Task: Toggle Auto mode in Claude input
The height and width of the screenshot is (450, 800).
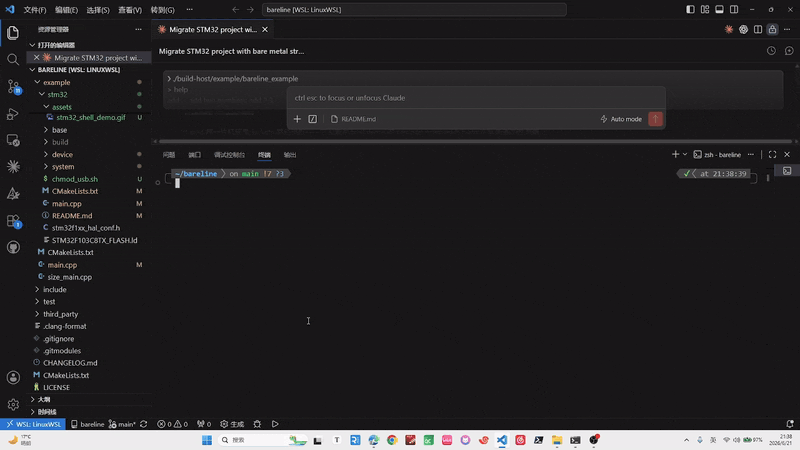Action: pyautogui.click(x=621, y=119)
